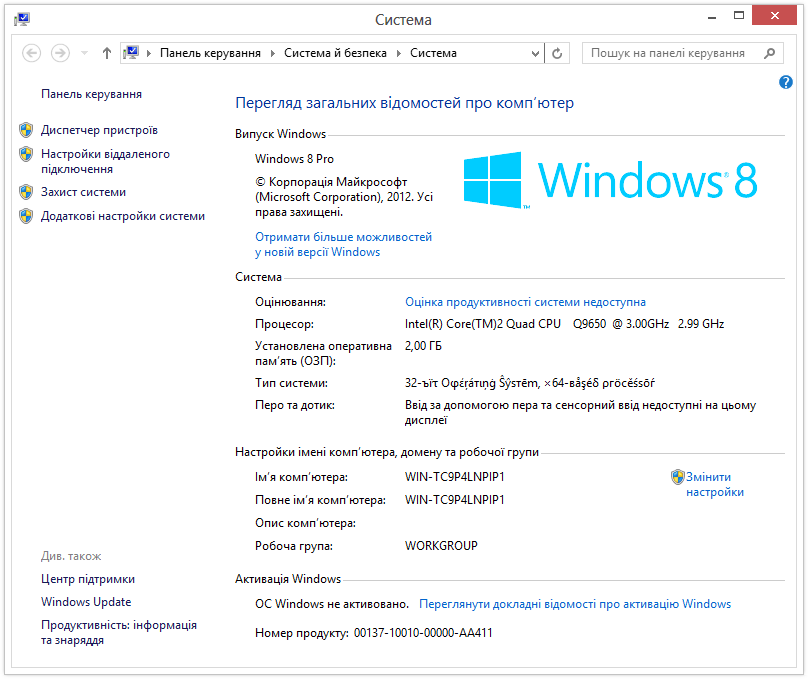Click the Back navigation arrow
Image resolution: width=808 pixels, height=680 pixels.
31,53
